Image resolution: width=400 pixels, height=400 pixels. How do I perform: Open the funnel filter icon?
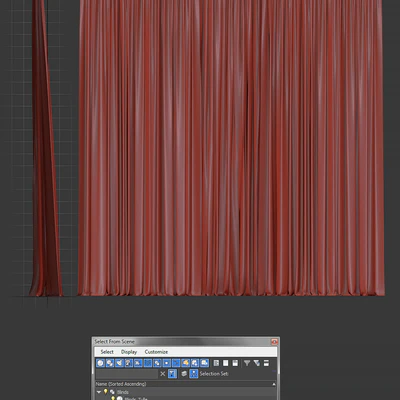tap(247, 363)
